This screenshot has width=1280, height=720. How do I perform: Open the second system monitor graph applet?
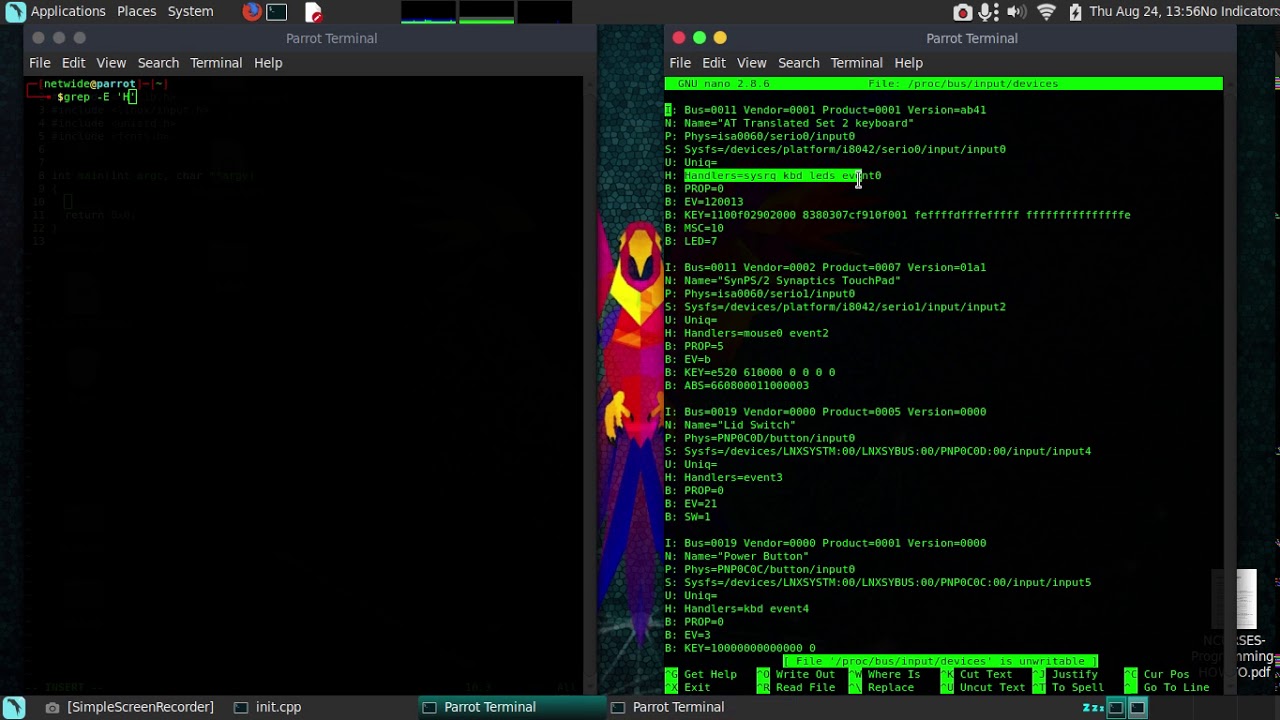pos(486,12)
